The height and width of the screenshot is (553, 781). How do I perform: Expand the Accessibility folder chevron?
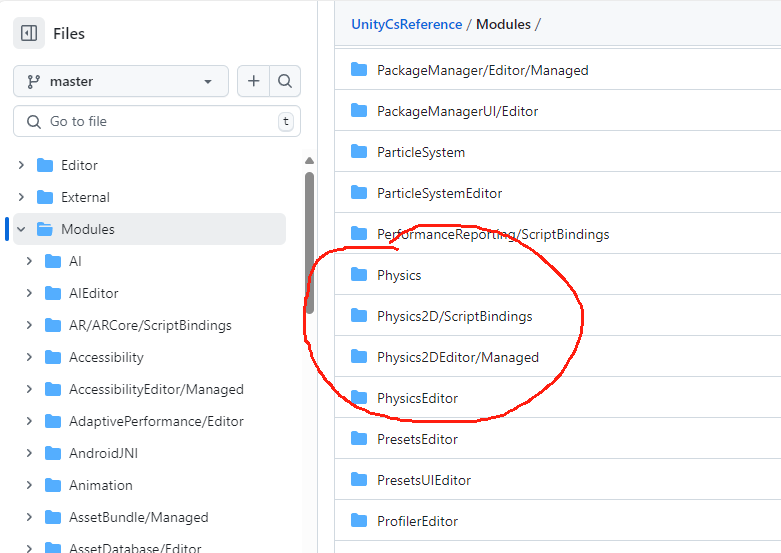[x=29, y=357]
